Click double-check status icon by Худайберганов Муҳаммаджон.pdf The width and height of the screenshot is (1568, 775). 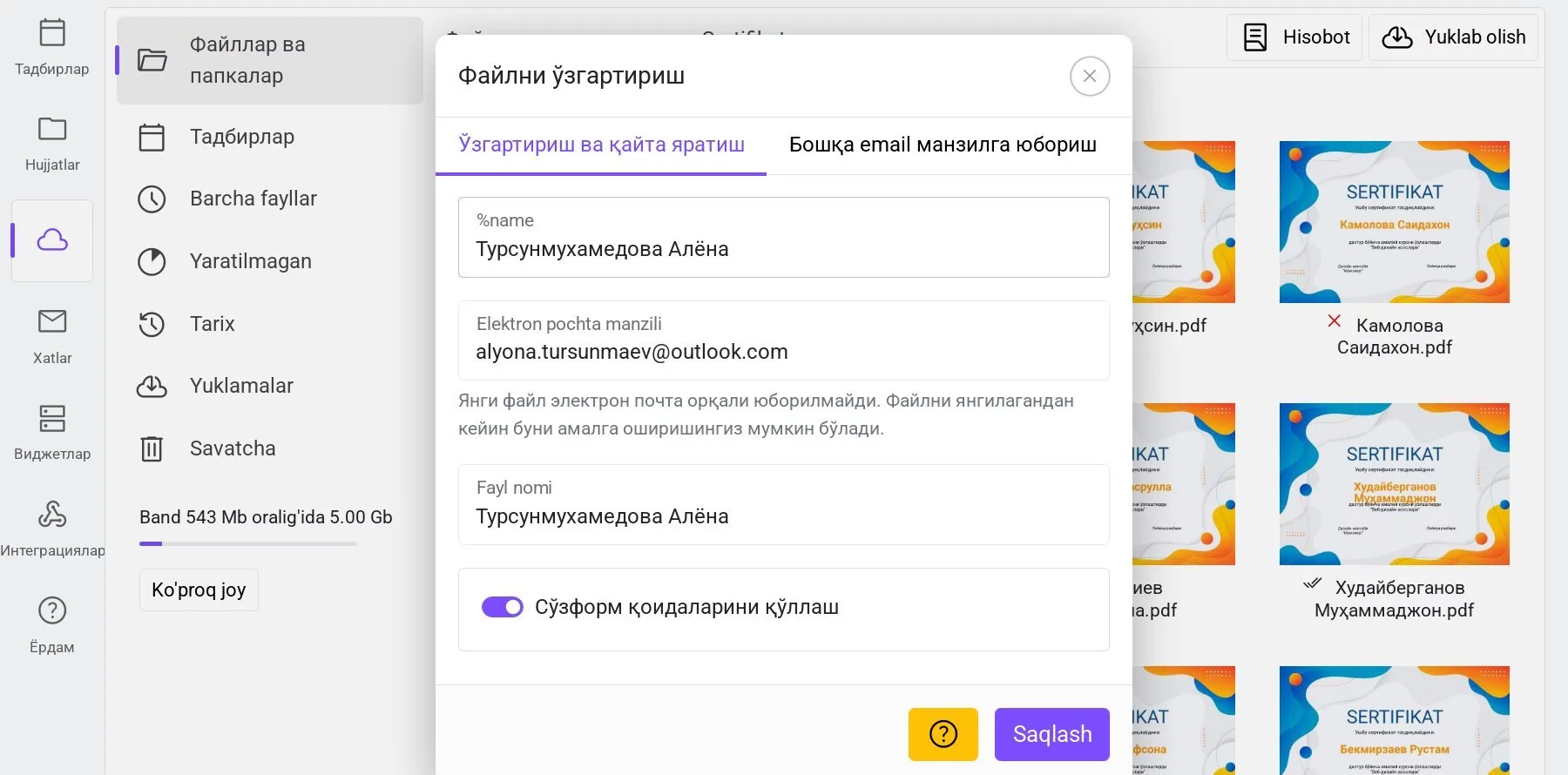[1312, 583]
